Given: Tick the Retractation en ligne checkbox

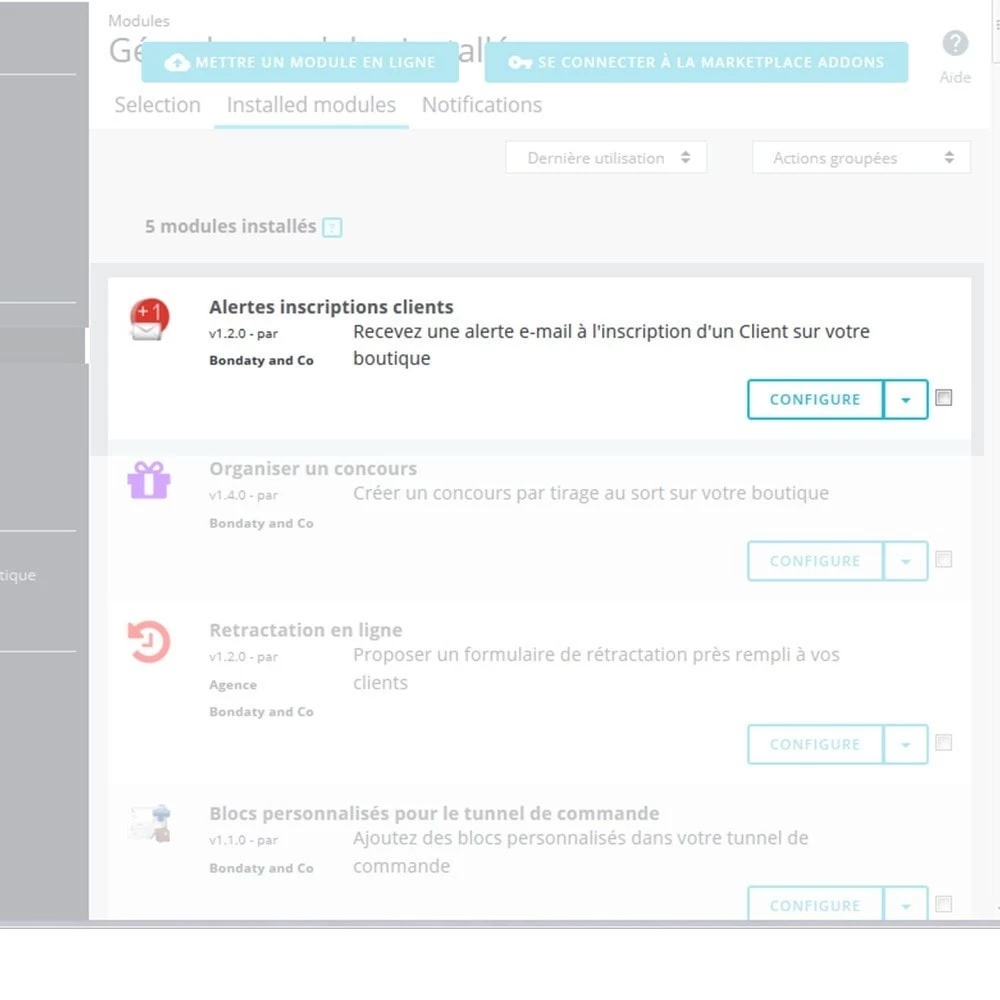Looking at the screenshot, I should [x=943, y=742].
